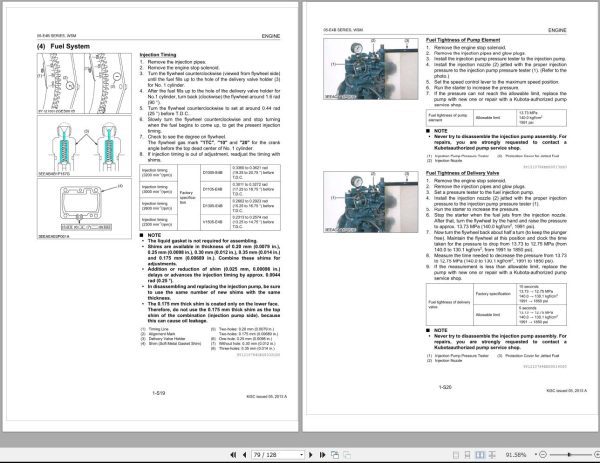Click 'Factory specification' cell in delivery valve table
The height and width of the screenshot is (463, 600).
(x=495, y=294)
